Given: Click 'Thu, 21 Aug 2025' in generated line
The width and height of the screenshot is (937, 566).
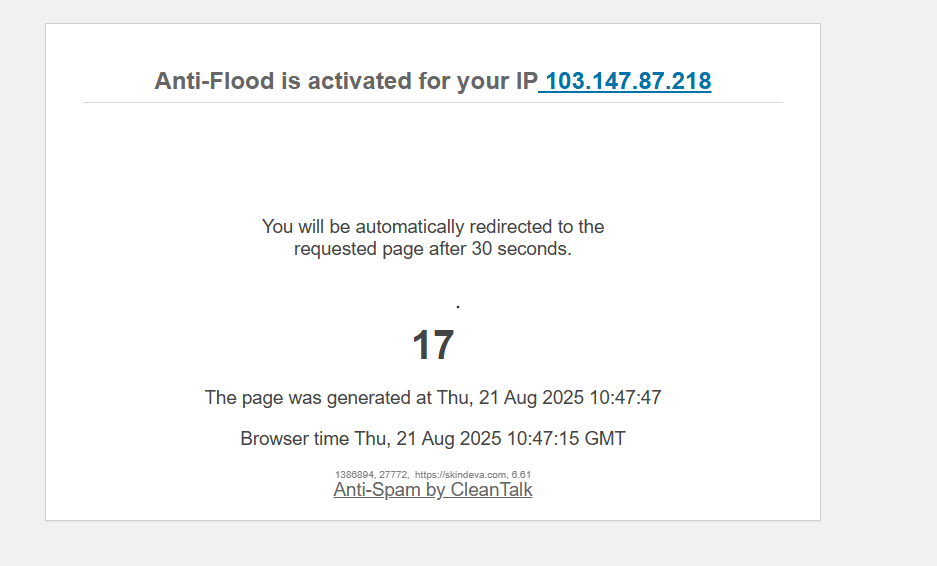Looking at the screenshot, I should (510, 397).
